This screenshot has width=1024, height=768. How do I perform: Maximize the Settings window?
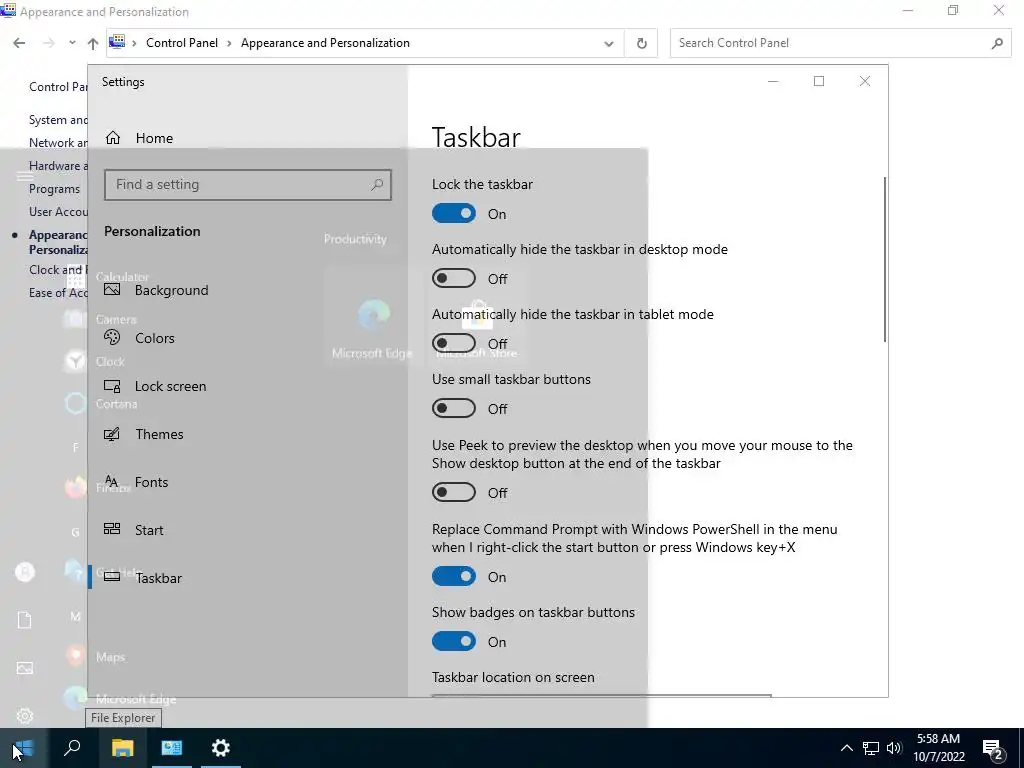click(x=819, y=81)
